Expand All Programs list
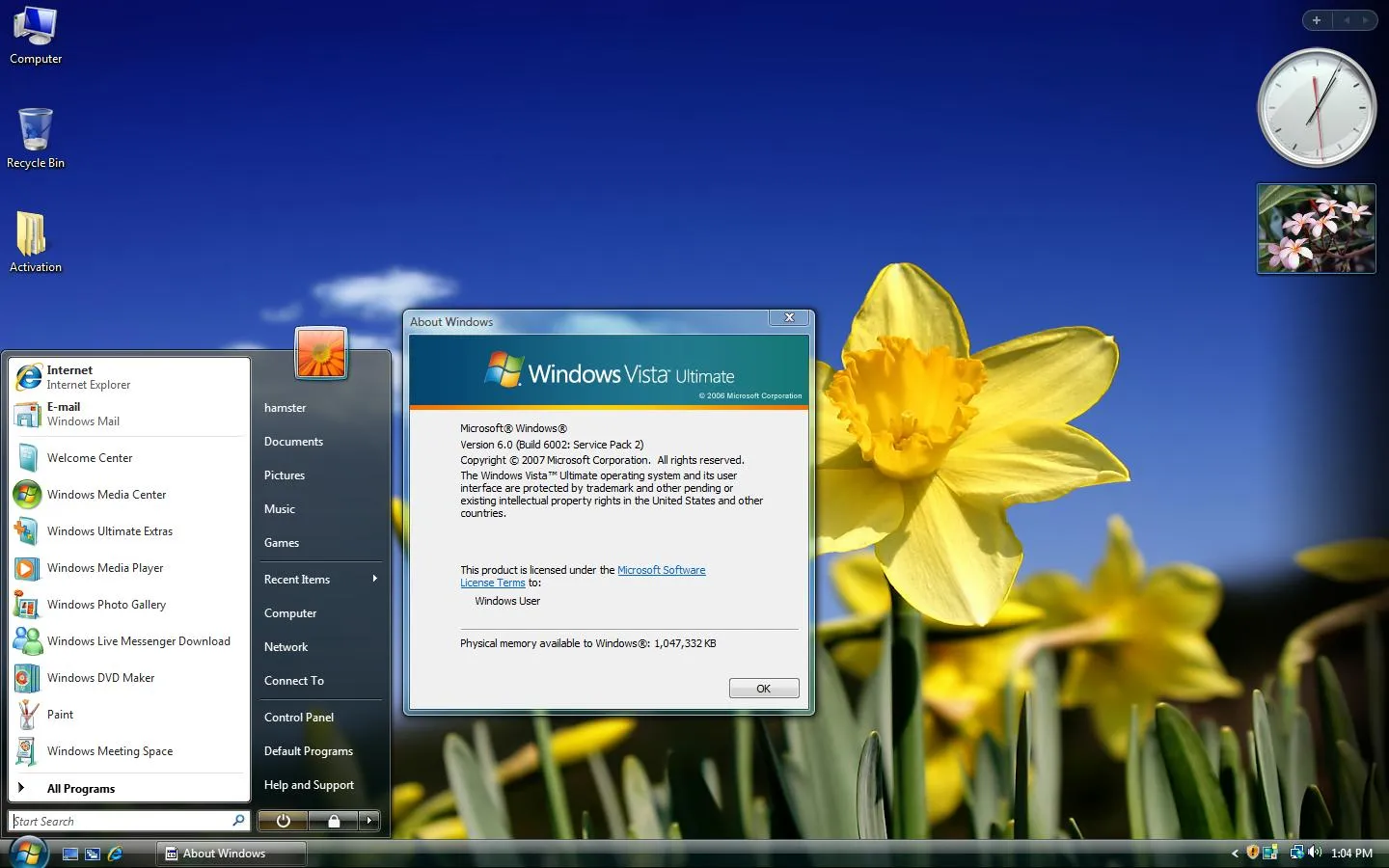Viewport: 1389px width, 868px height. coord(129,788)
